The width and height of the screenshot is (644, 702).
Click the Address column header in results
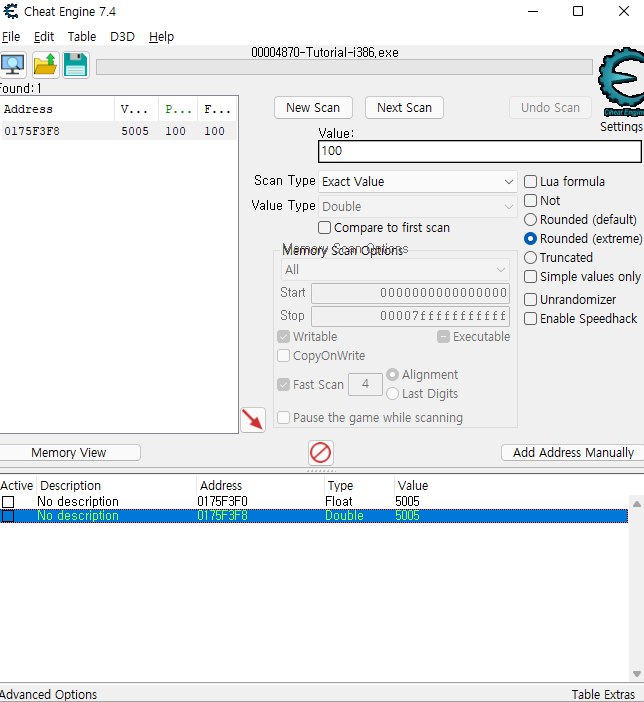coord(57,109)
